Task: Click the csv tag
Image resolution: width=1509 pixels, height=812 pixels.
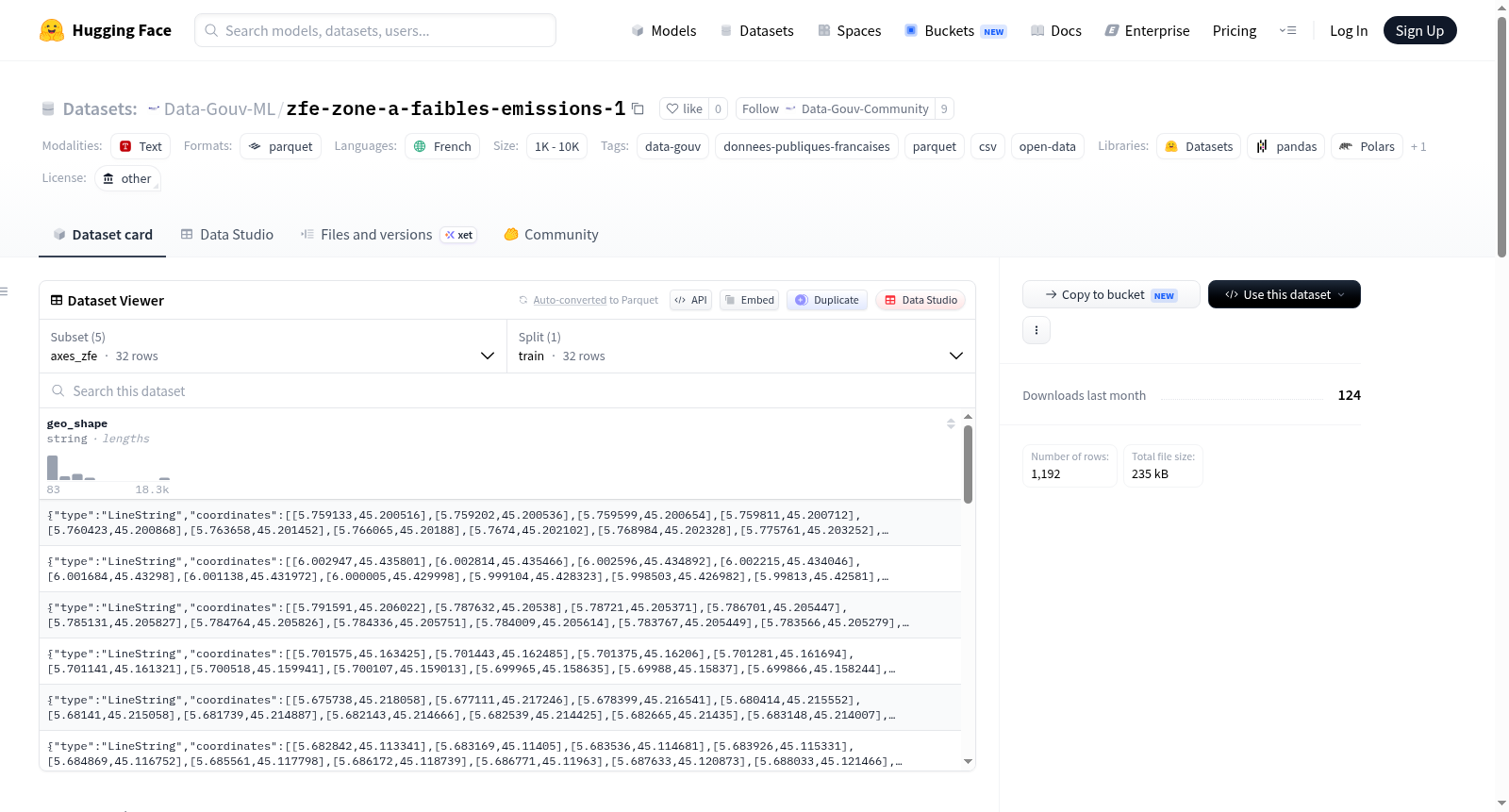Action: [x=987, y=146]
